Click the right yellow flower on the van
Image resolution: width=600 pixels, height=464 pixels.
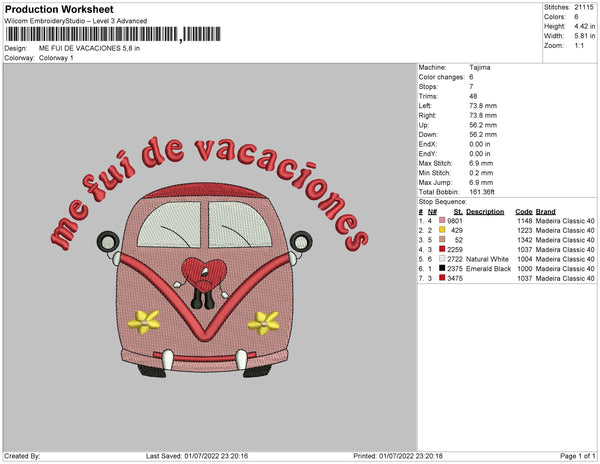pos(264,321)
